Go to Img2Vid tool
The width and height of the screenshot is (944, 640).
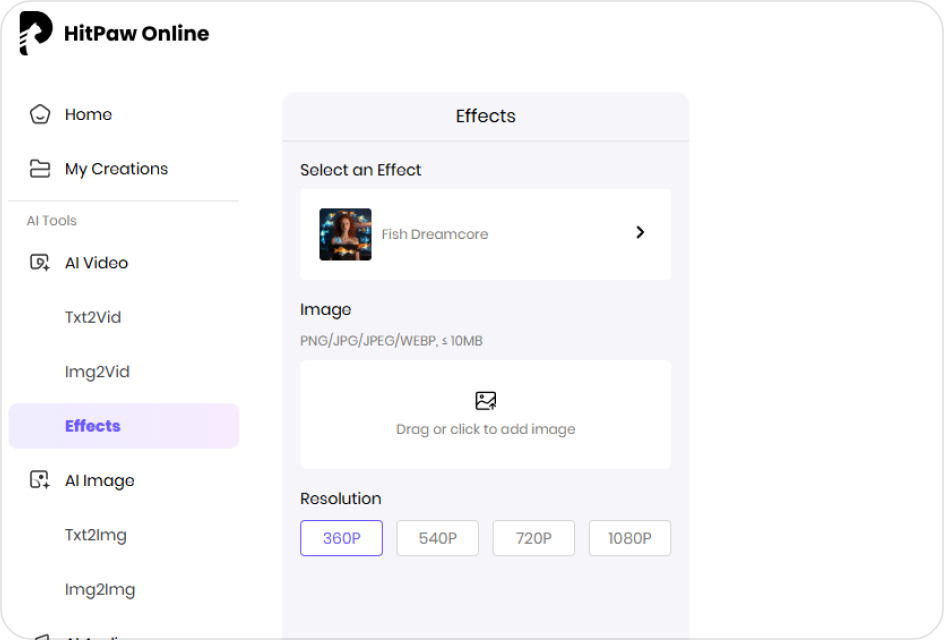(97, 372)
